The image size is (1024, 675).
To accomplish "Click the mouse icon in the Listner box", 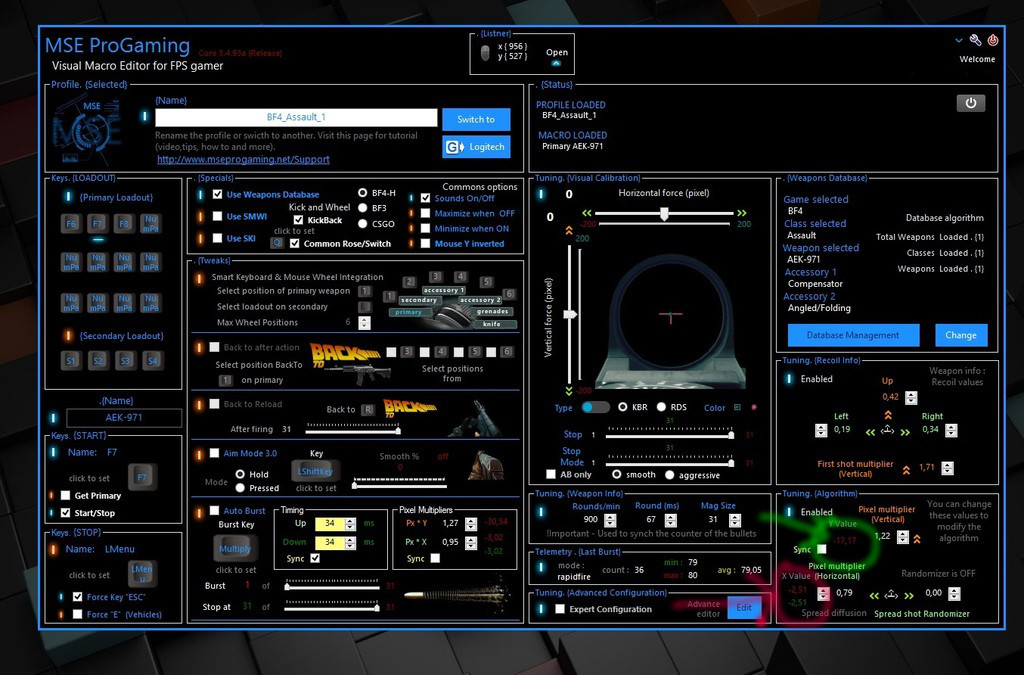I will tap(485, 53).
